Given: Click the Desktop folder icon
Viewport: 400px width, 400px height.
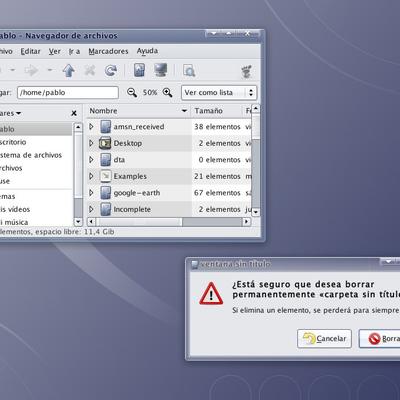Looking at the screenshot, I should click(105, 143).
